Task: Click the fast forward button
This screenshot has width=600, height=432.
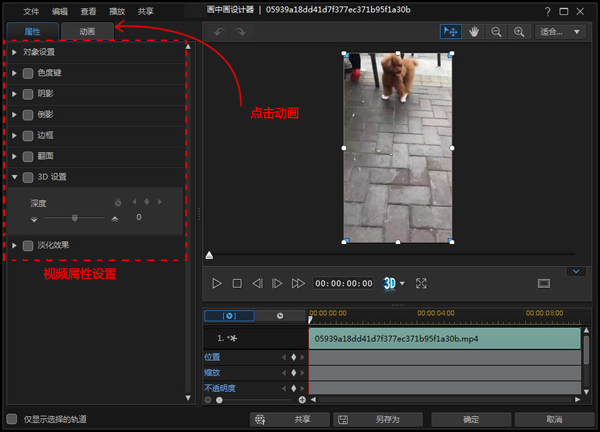Action: coord(298,284)
